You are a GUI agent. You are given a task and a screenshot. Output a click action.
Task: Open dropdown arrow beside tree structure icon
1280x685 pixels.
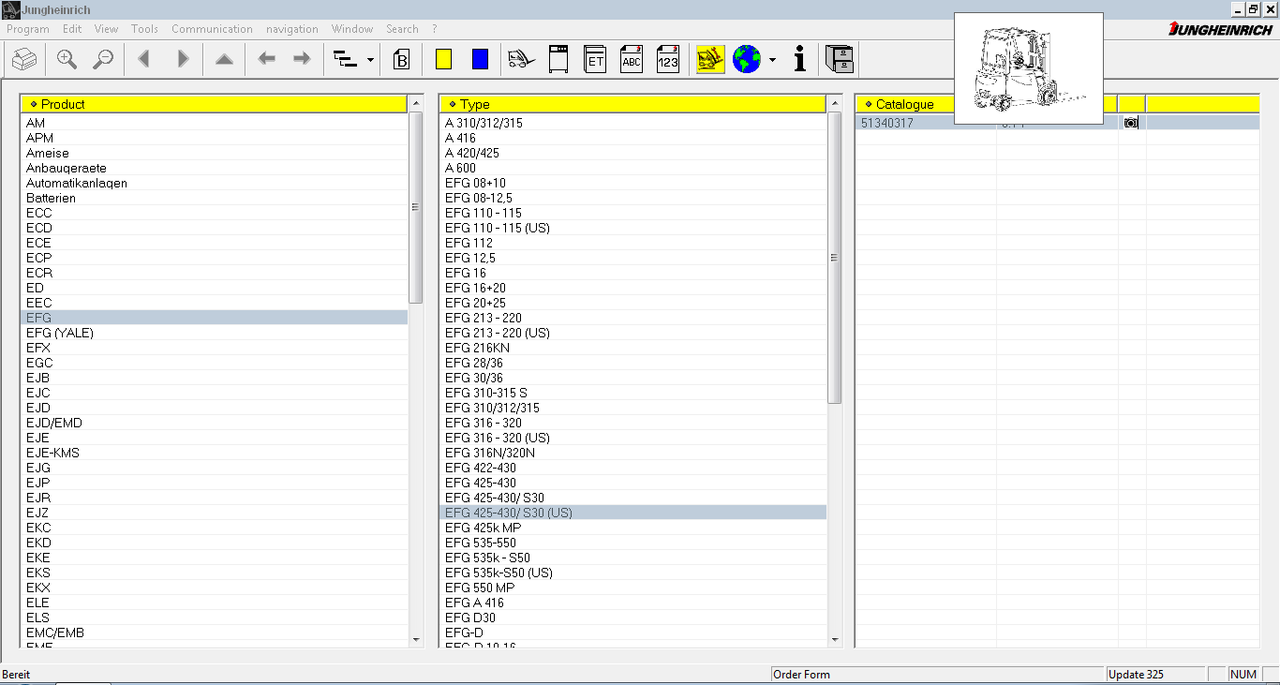coord(371,60)
